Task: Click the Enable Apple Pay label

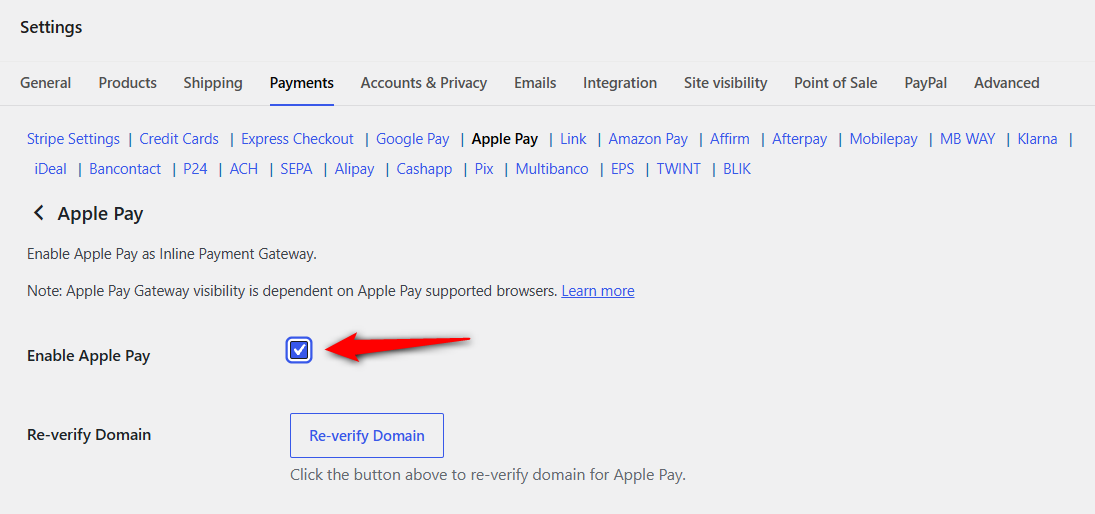Action: pyautogui.click(x=89, y=355)
